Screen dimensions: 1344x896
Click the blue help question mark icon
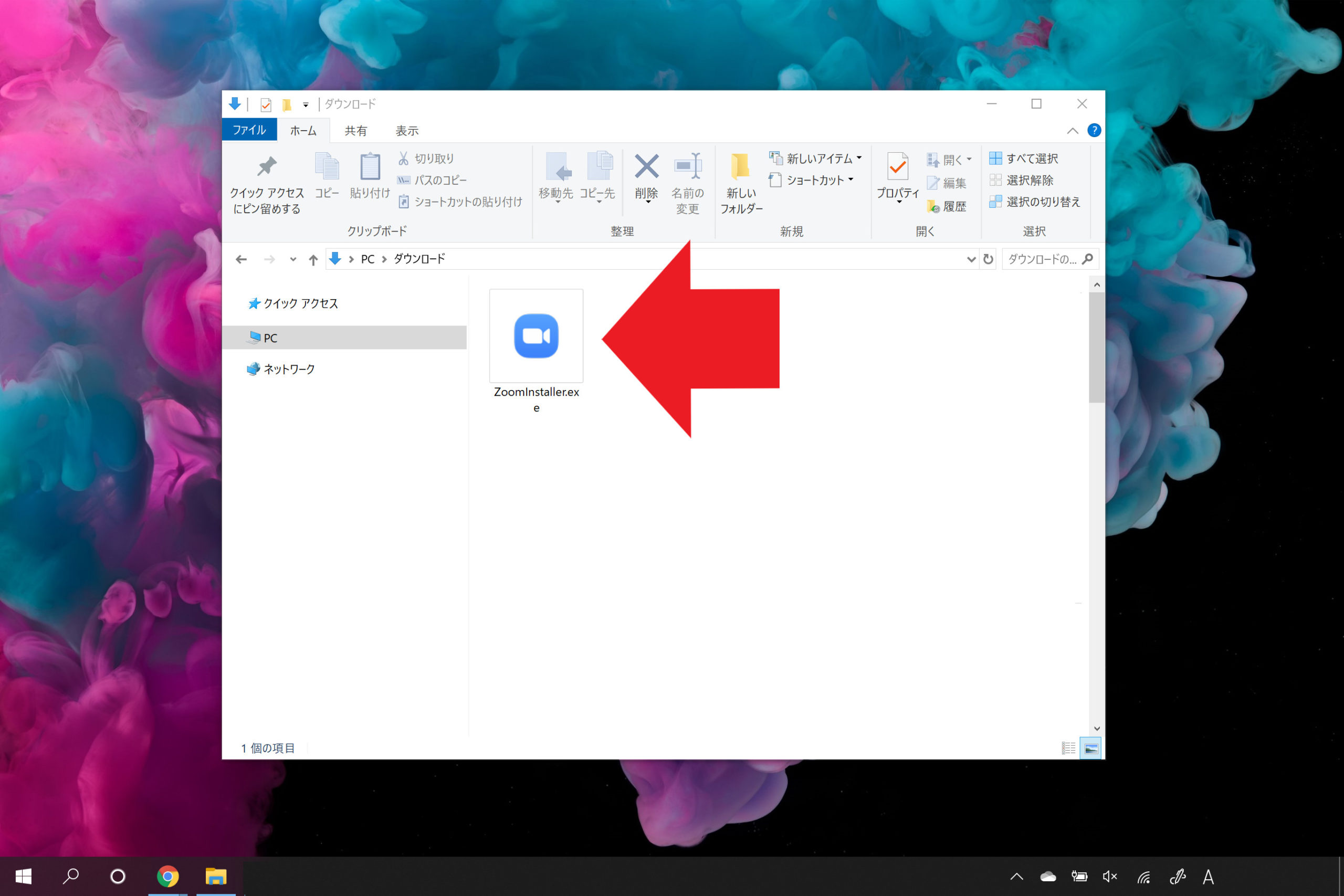(x=1094, y=130)
